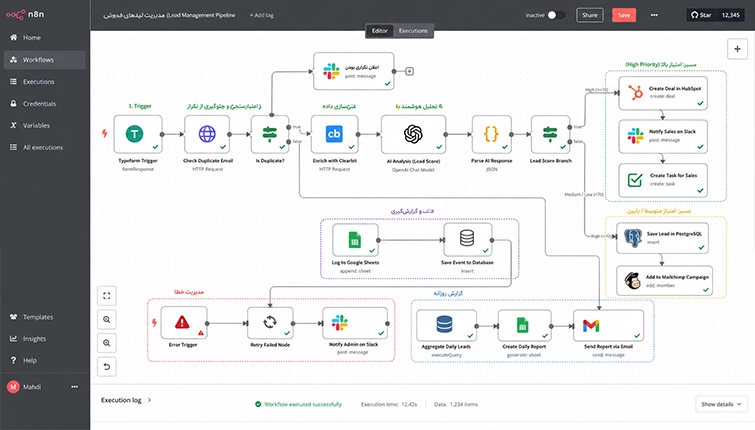This screenshot has height=430, width=755.
Task: Open the Enrich with Clearbit node
Action: click(x=334, y=134)
